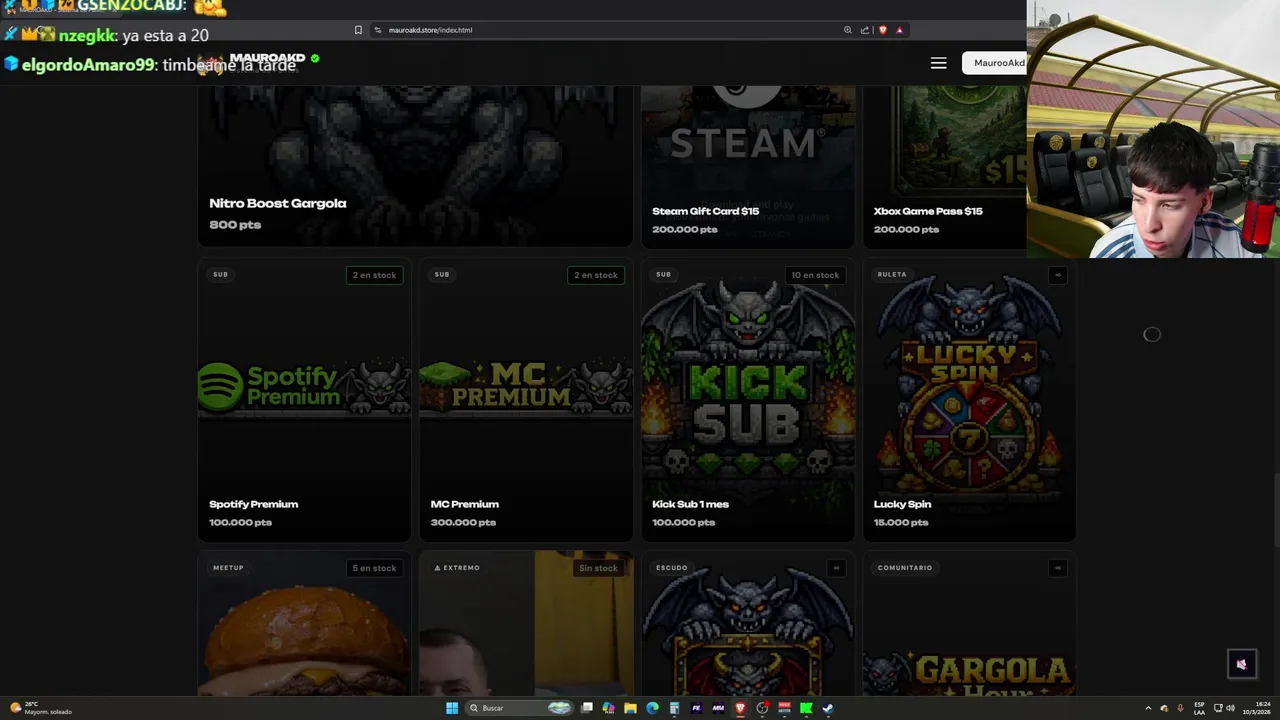This screenshot has width=1280, height=720.
Task: Click the "300.000 pts" price on MC Premium
Action: pyautogui.click(x=462, y=522)
